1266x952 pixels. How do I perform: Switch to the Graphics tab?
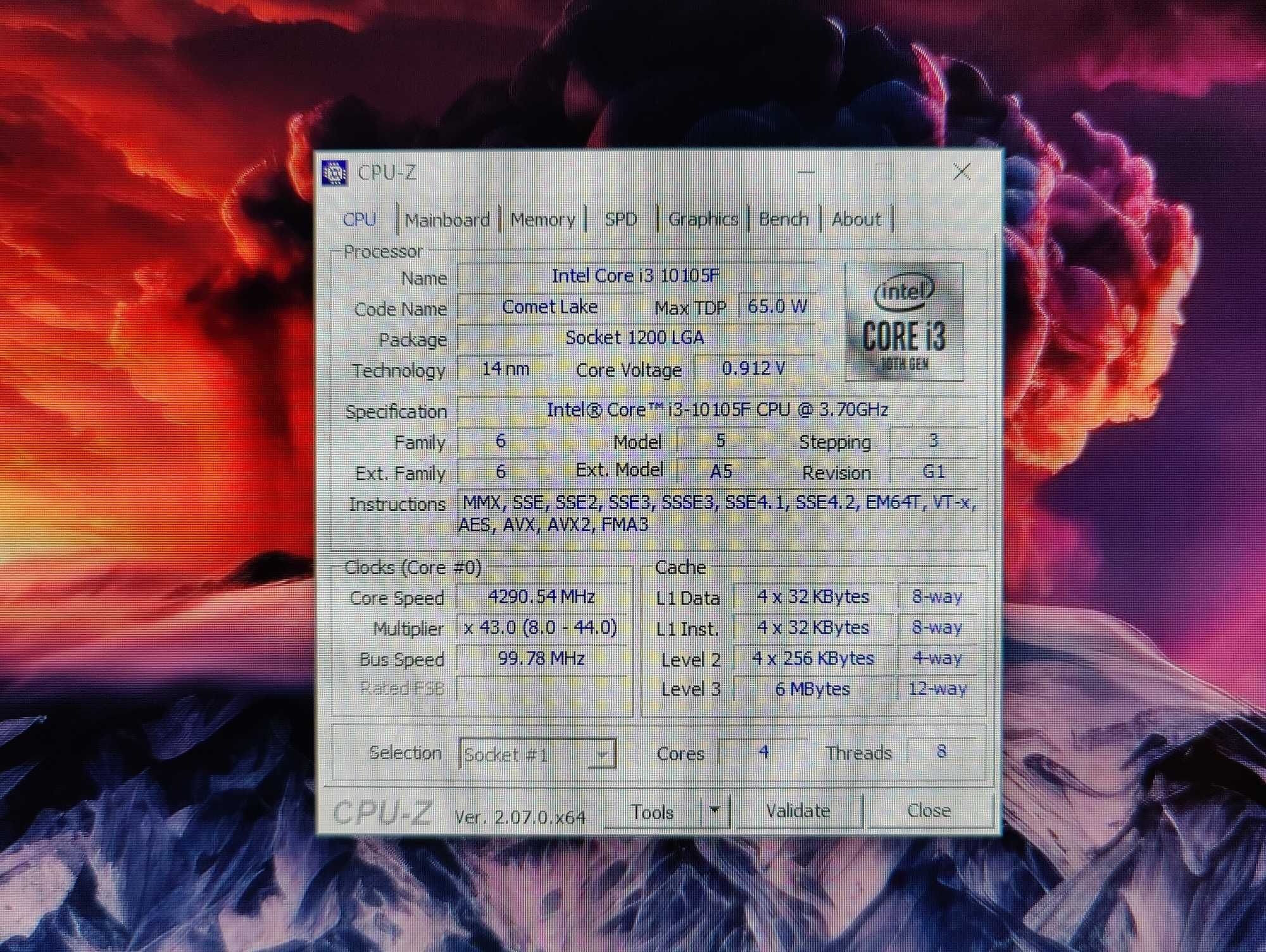tap(703, 219)
